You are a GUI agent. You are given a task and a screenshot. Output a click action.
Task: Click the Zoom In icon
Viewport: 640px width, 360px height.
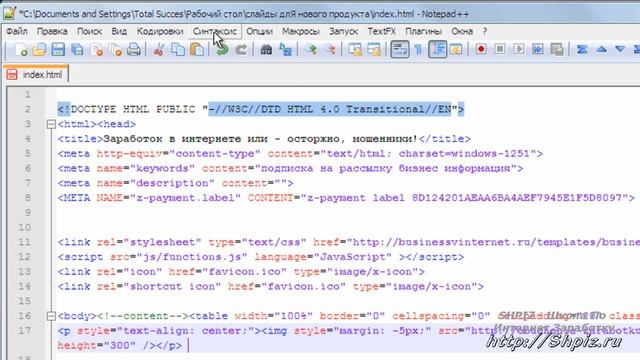point(312,50)
